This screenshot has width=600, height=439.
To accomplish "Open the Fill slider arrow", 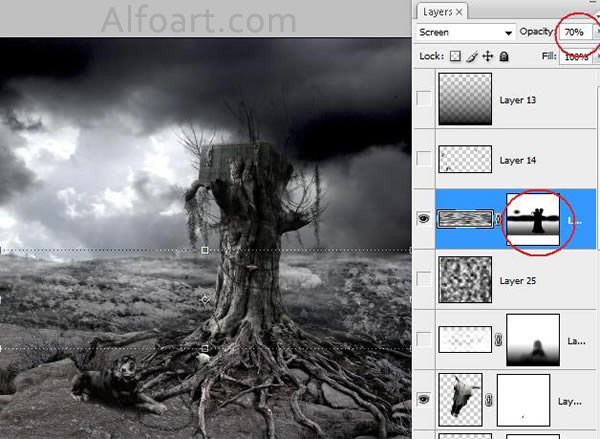I will (x=596, y=57).
